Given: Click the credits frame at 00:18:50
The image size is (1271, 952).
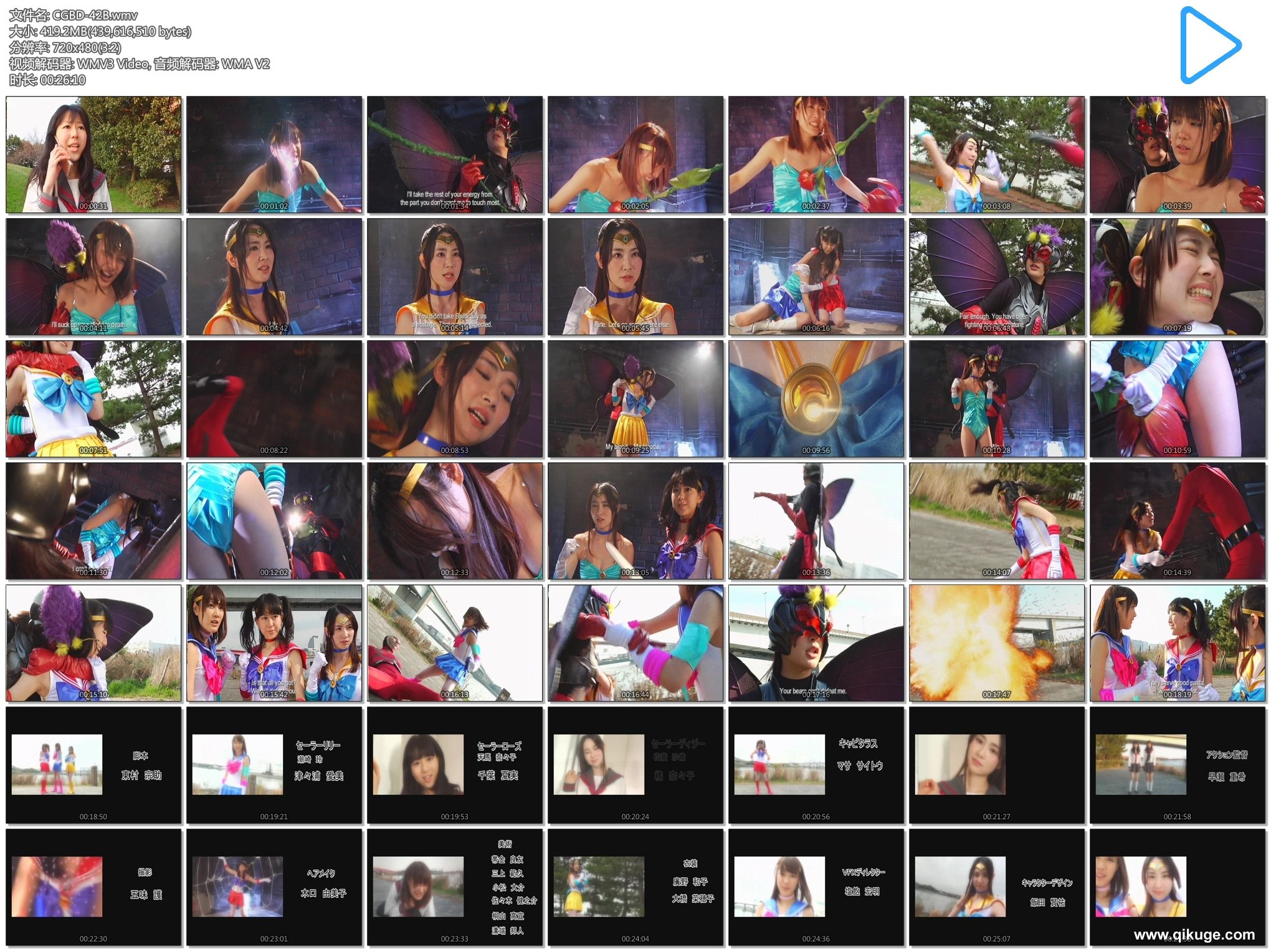Looking at the screenshot, I should coord(93,765).
